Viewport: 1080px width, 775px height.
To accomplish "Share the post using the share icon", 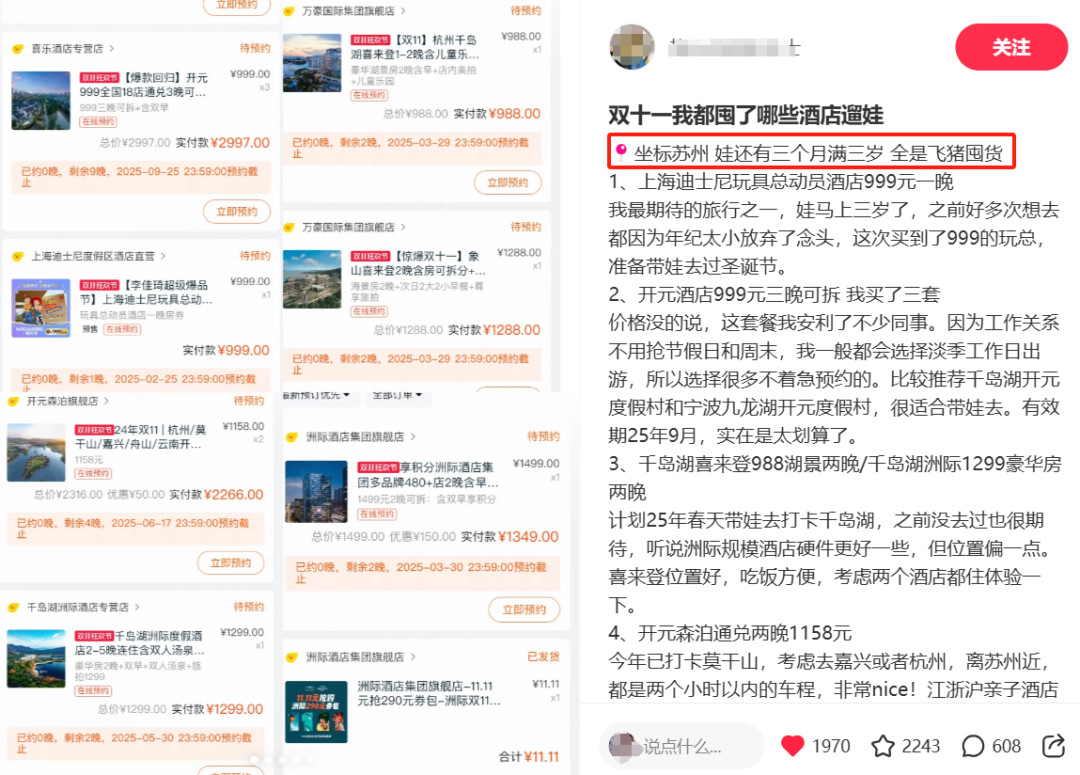I will coord(1053,746).
